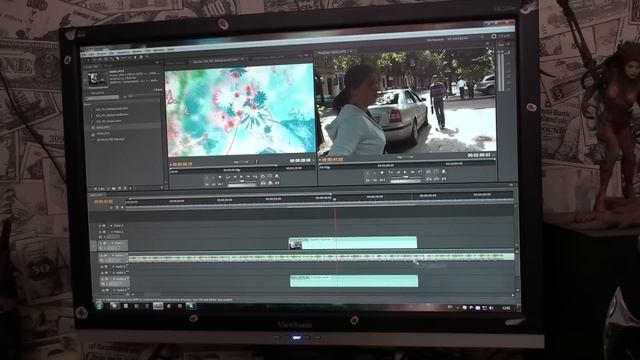Viewport: 640px width, 360px height.
Task: Click the Extract button in Program monitor
Action: (x=436, y=179)
